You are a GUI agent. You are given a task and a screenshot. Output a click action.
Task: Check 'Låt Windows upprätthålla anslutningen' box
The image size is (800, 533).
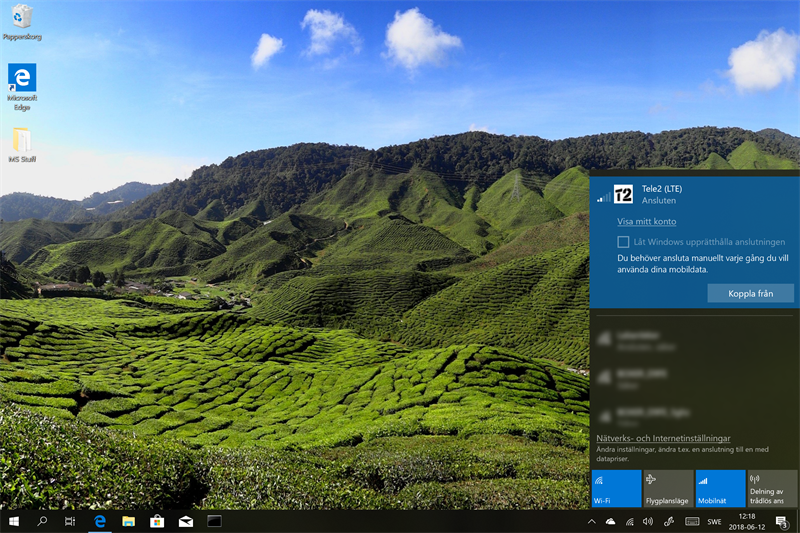pos(623,242)
